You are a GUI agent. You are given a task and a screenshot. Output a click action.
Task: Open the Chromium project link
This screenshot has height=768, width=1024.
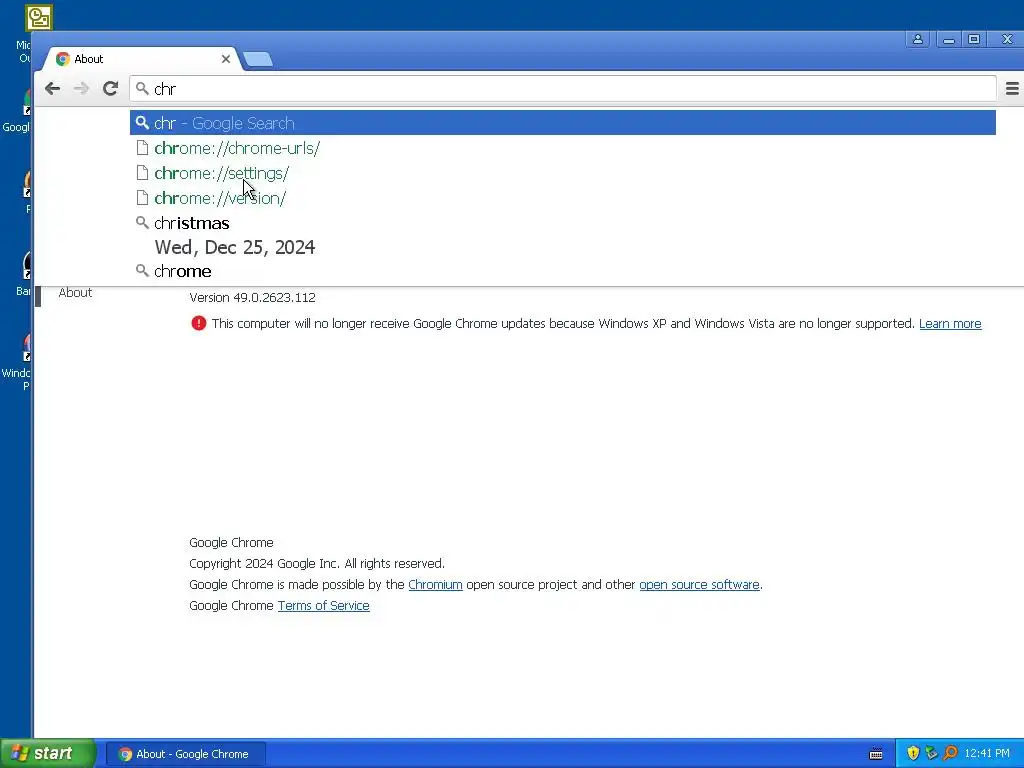click(x=435, y=584)
